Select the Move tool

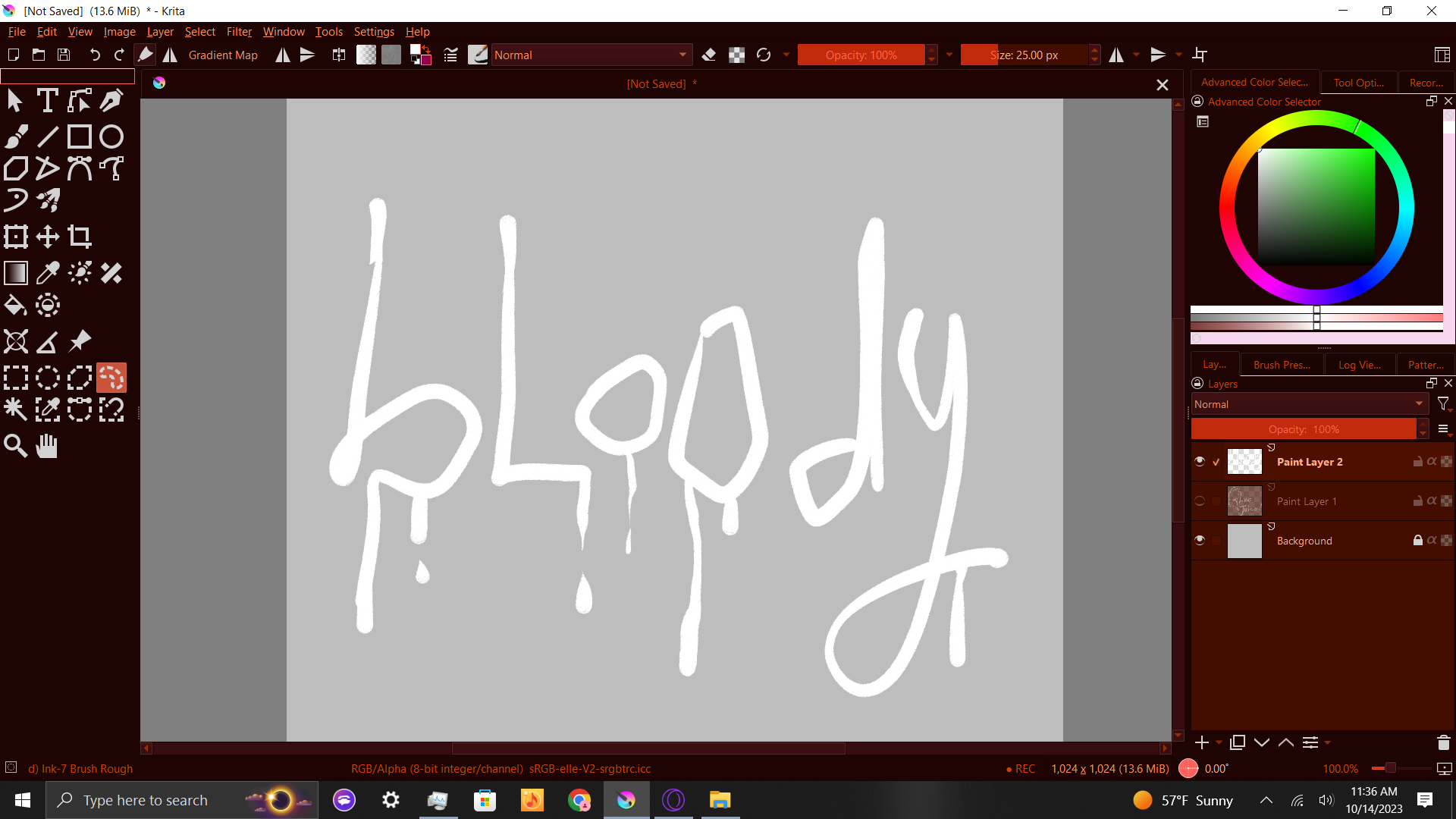tap(48, 237)
